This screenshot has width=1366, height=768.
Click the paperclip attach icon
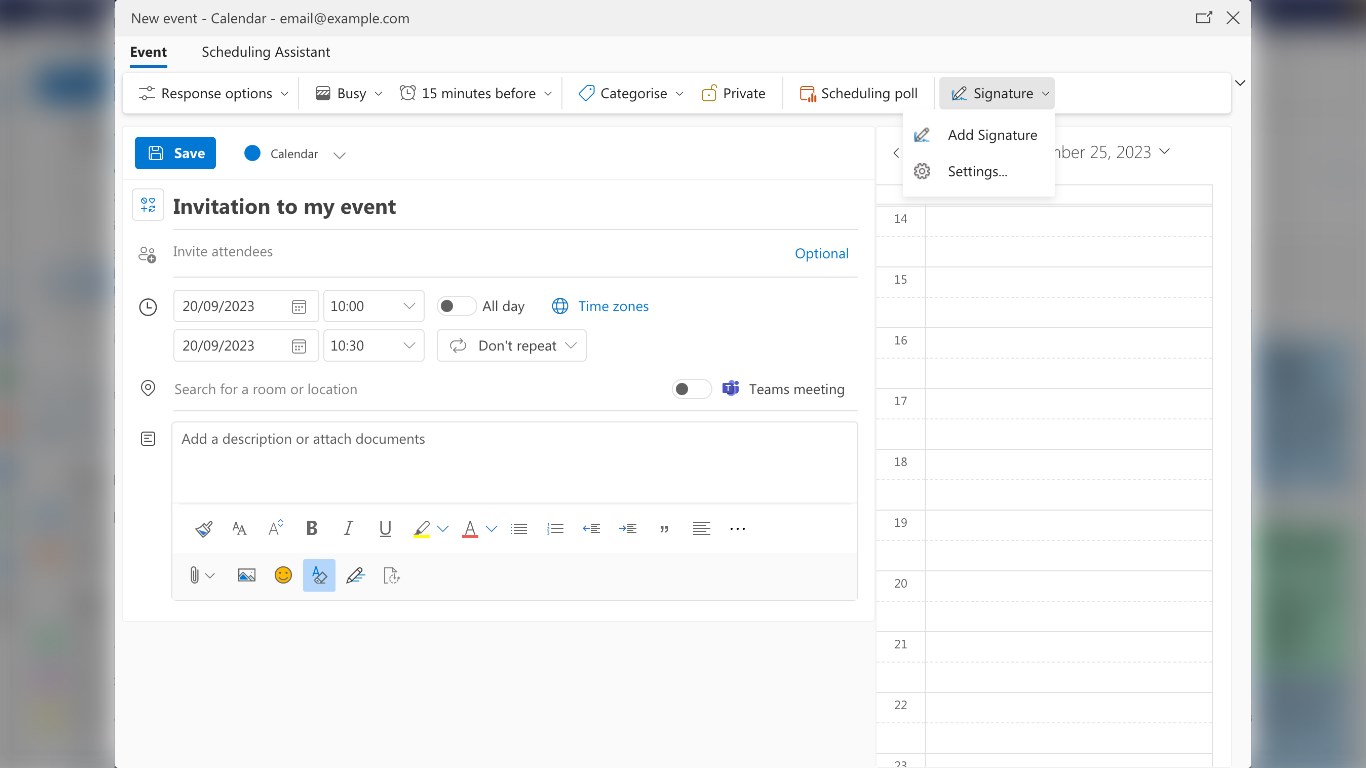(194, 576)
